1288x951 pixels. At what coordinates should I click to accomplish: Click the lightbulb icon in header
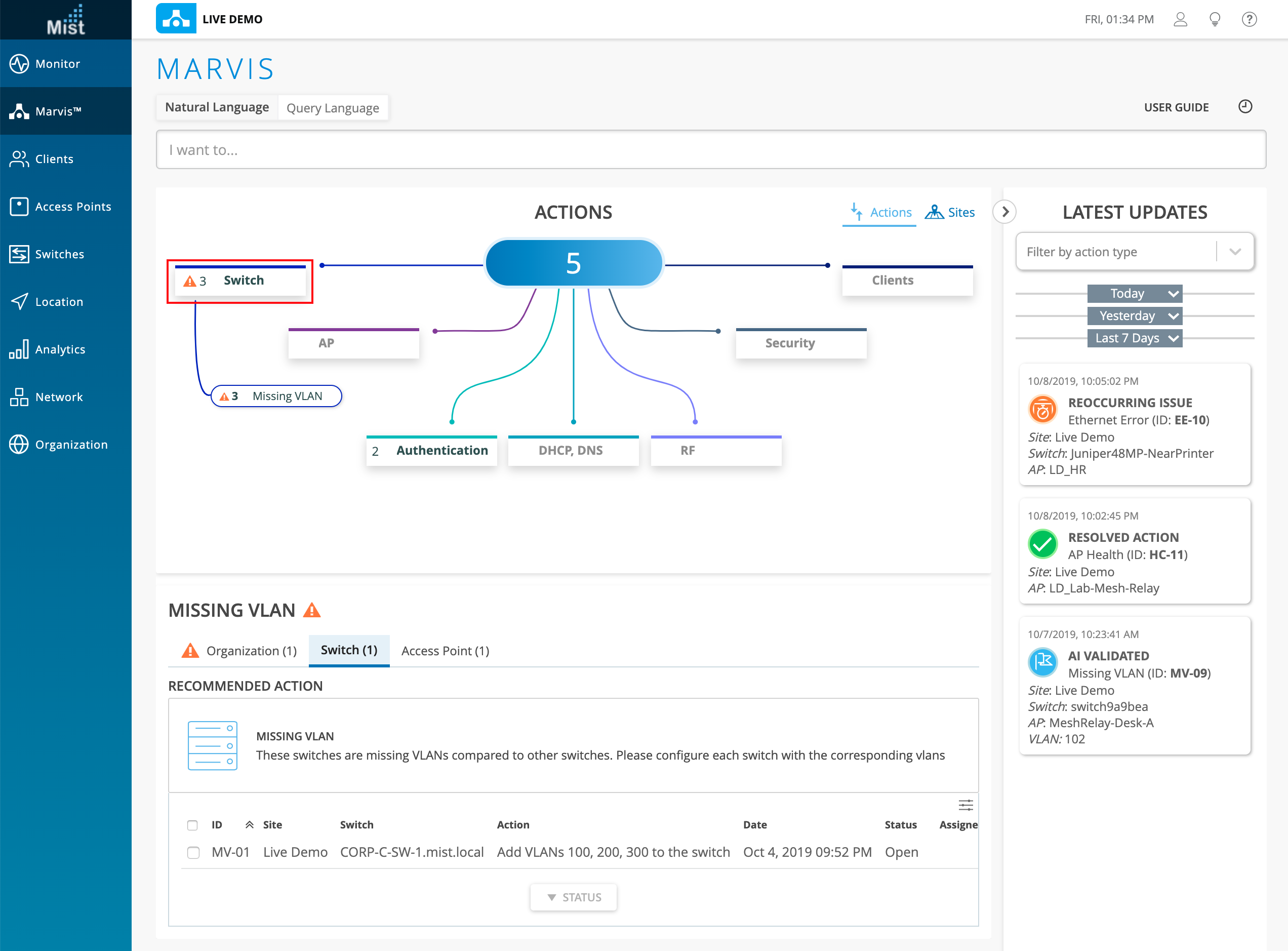click(1214, 20)
